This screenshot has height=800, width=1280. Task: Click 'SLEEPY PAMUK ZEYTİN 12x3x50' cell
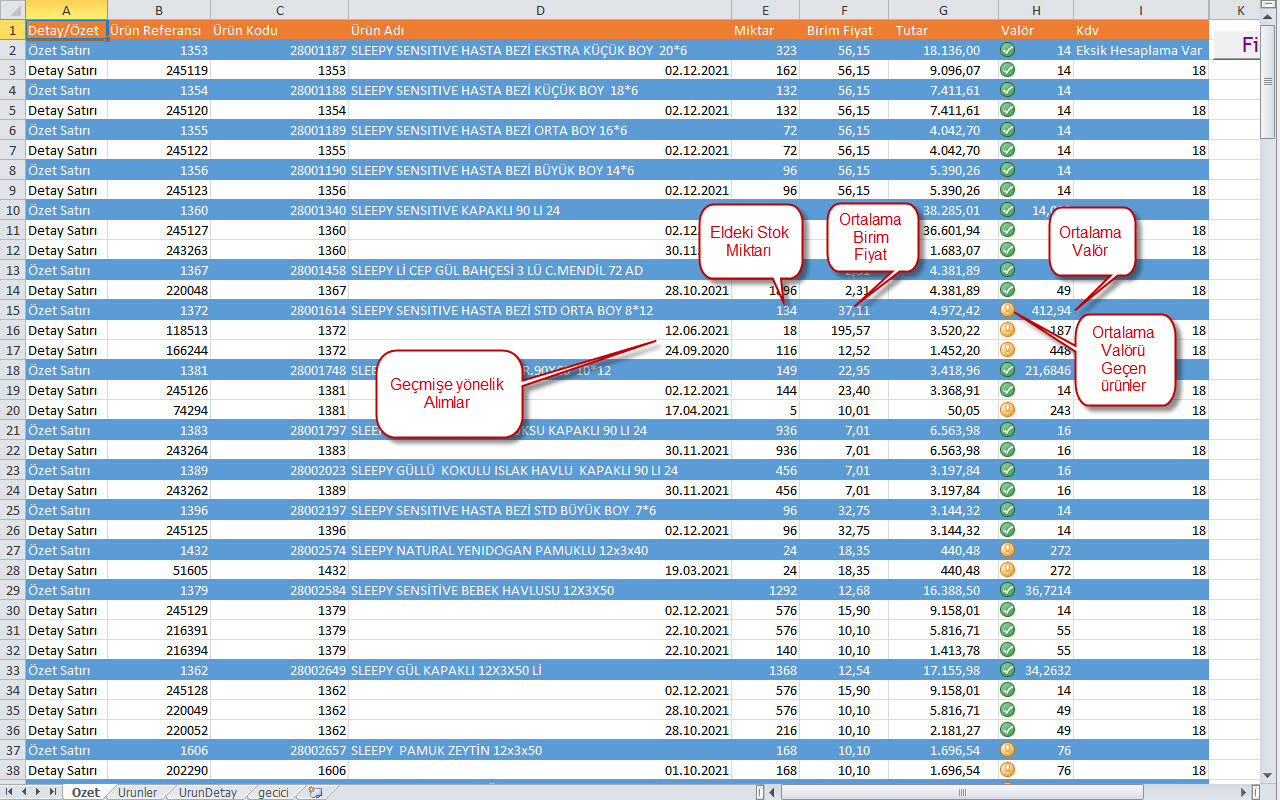click(x=540, y=750)
